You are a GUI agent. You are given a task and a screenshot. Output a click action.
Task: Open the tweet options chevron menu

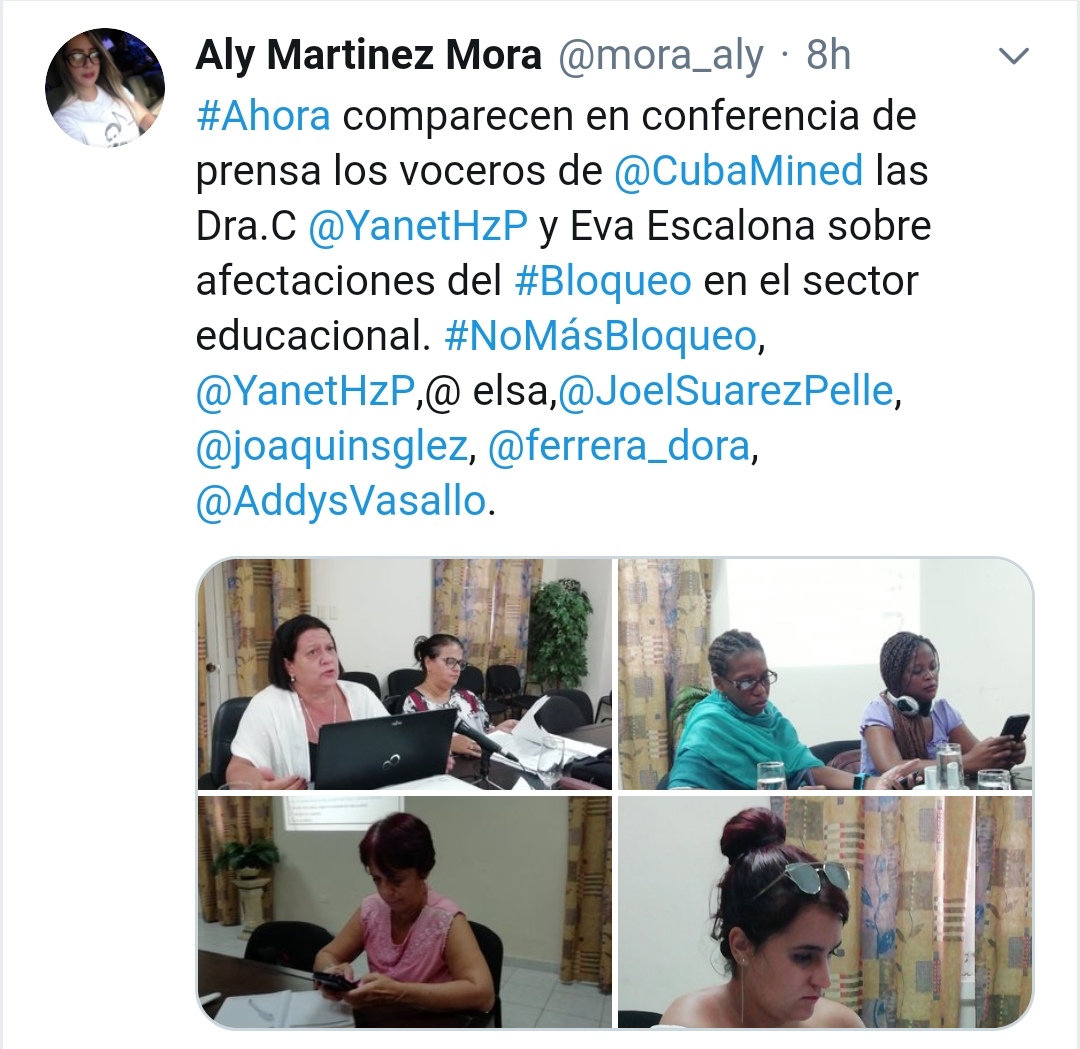pyautogui.click(x=1013, y=56)
